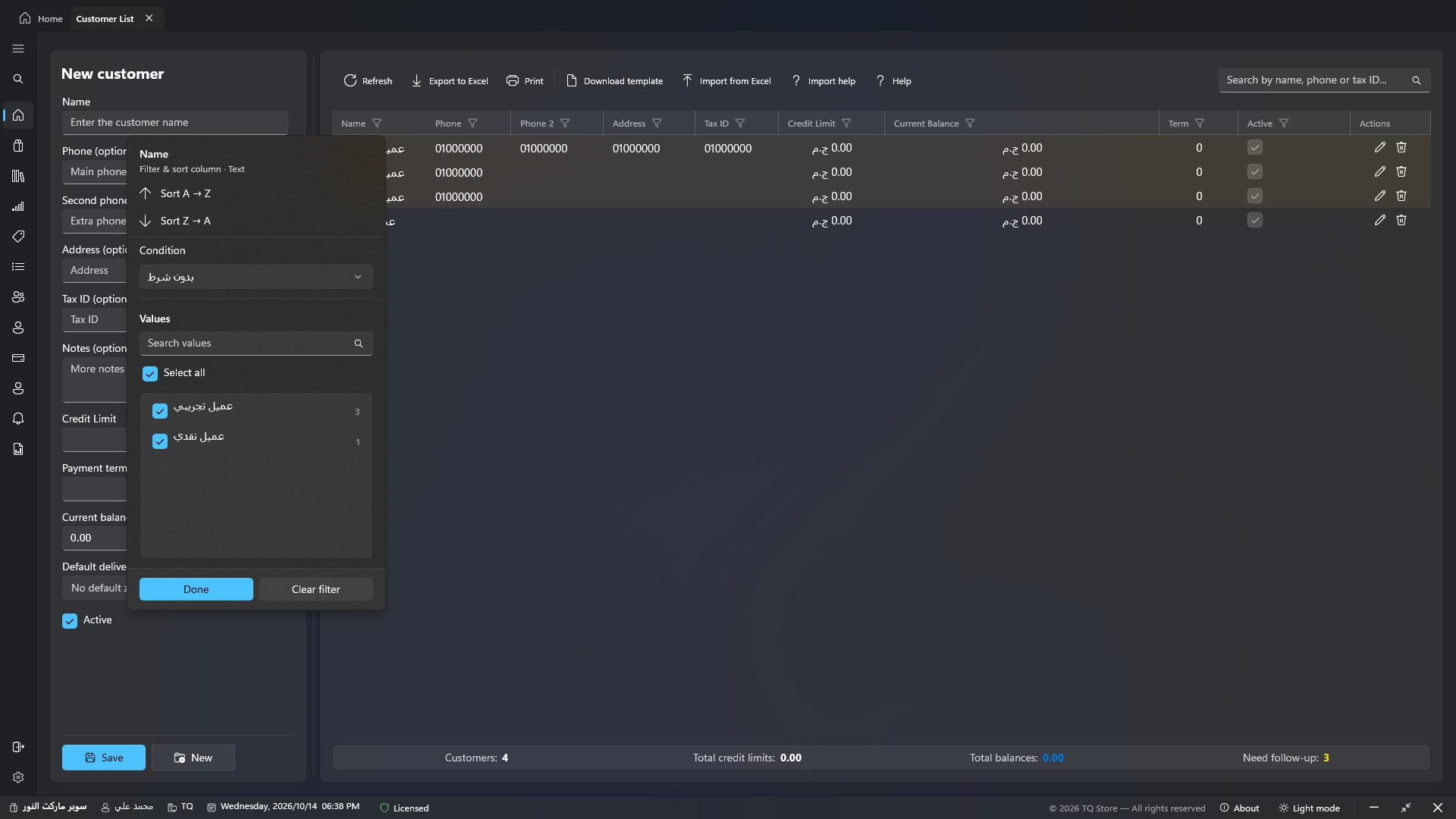This screenshot has width=1456, height=819.
Task: Click Export to Excel
Action: click(450, 81)
